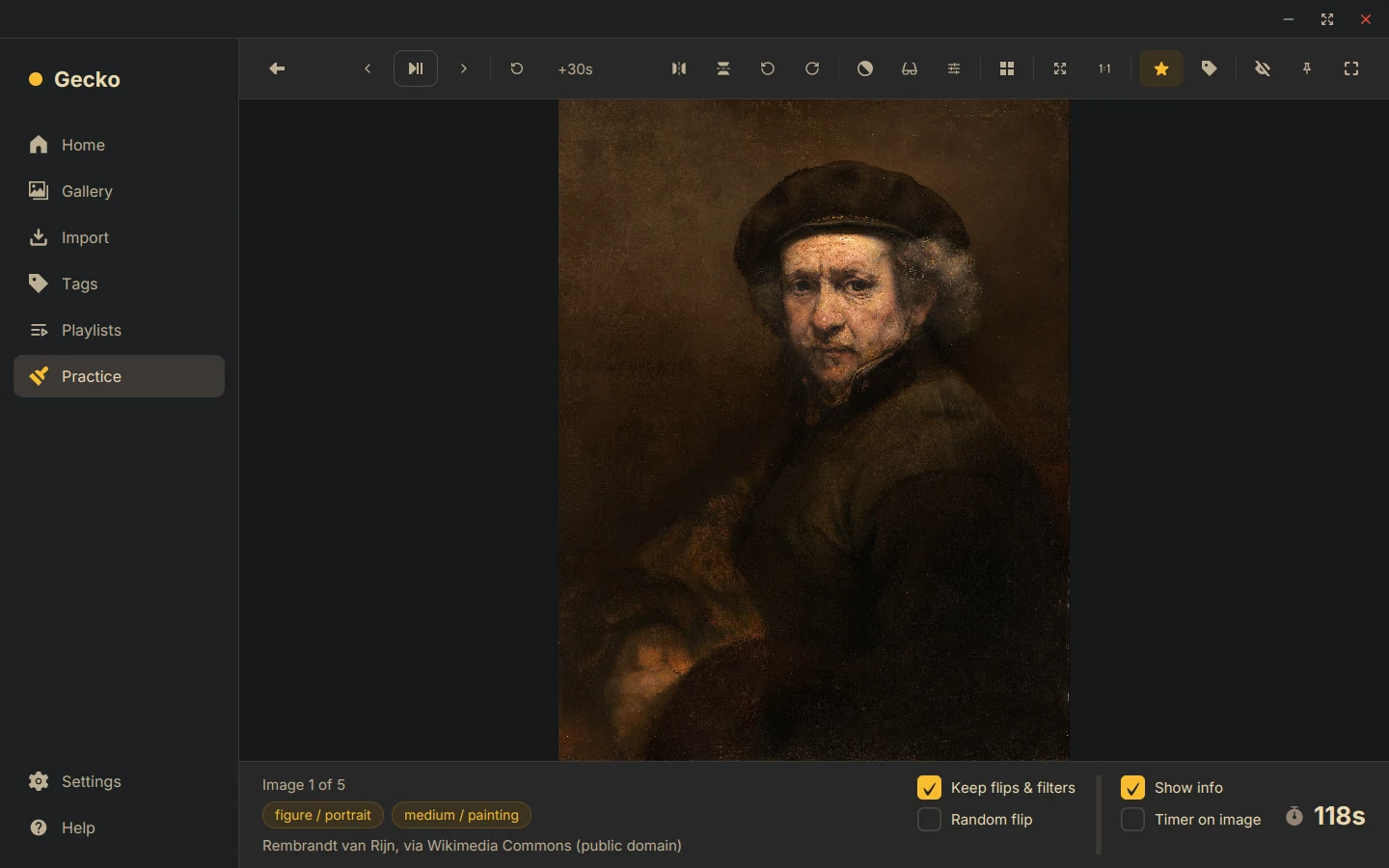Rotate the image clockwise

coord(812,68)
